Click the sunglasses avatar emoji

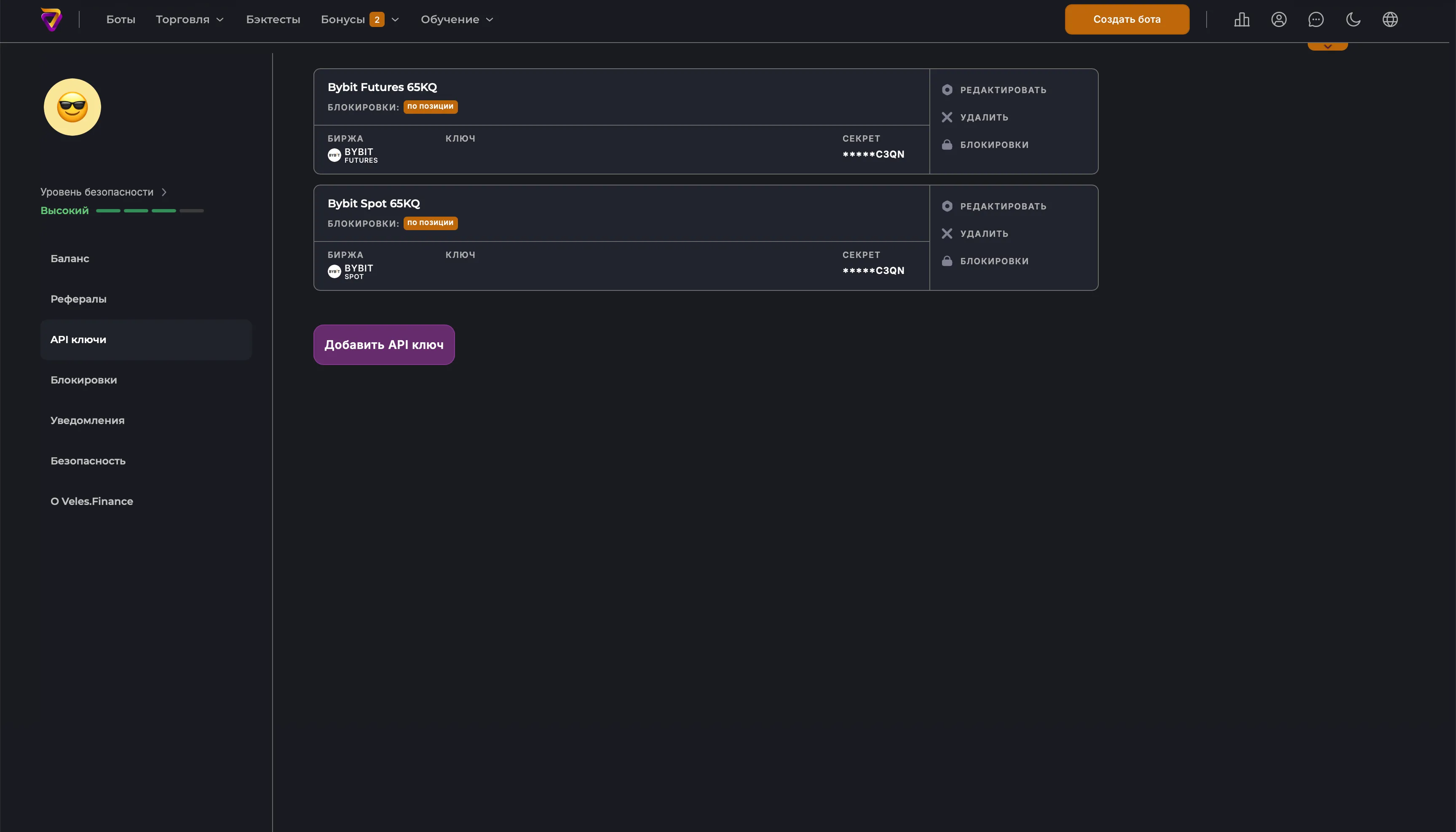(72, 106)
